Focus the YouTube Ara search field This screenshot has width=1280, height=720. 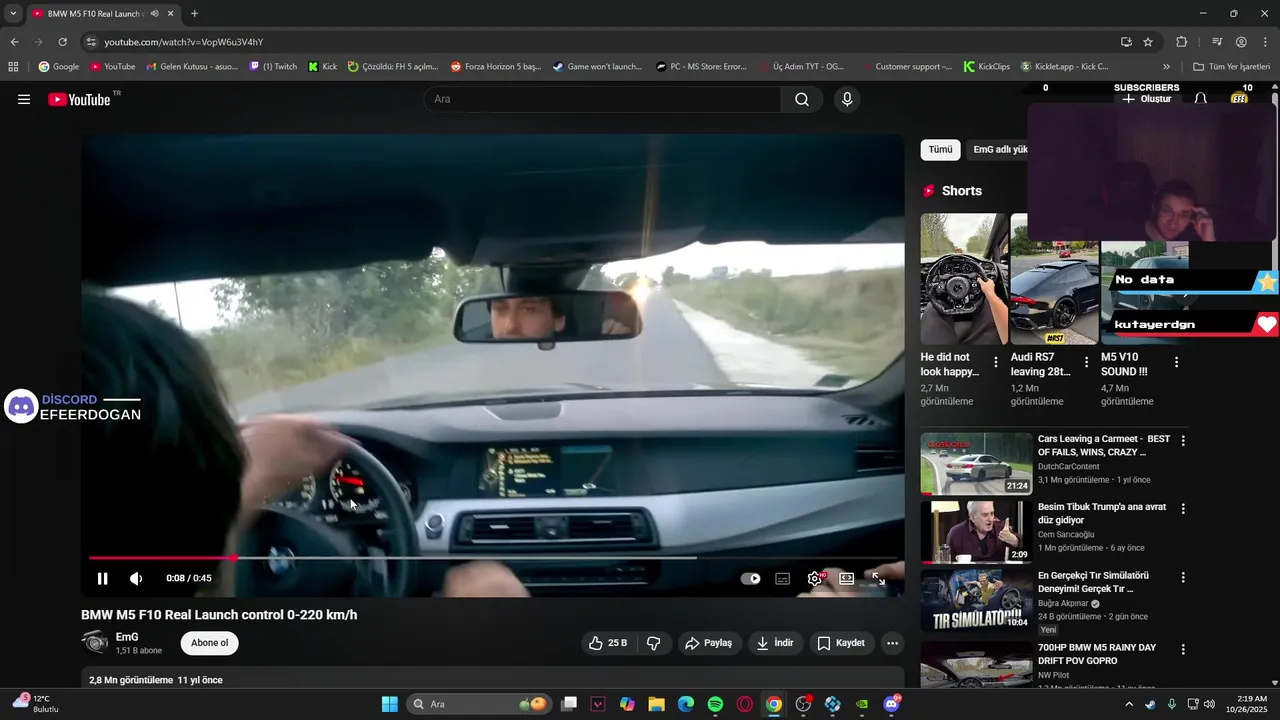(603, 99)
